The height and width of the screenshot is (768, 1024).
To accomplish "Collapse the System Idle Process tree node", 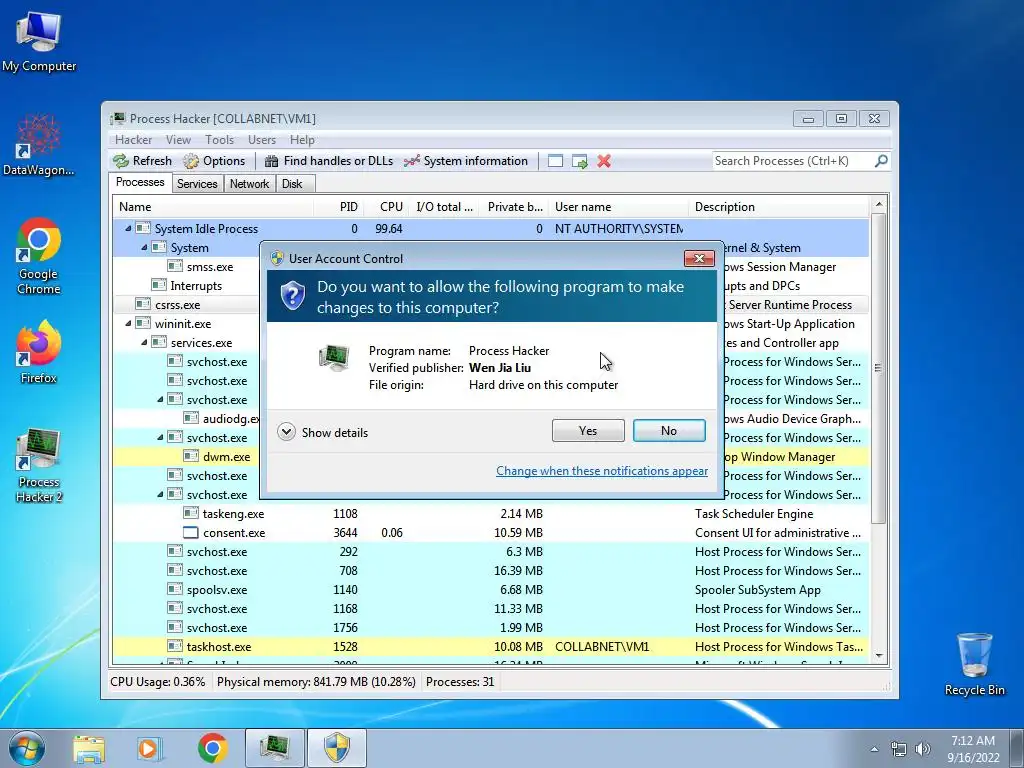I will [x=128, y=229].
